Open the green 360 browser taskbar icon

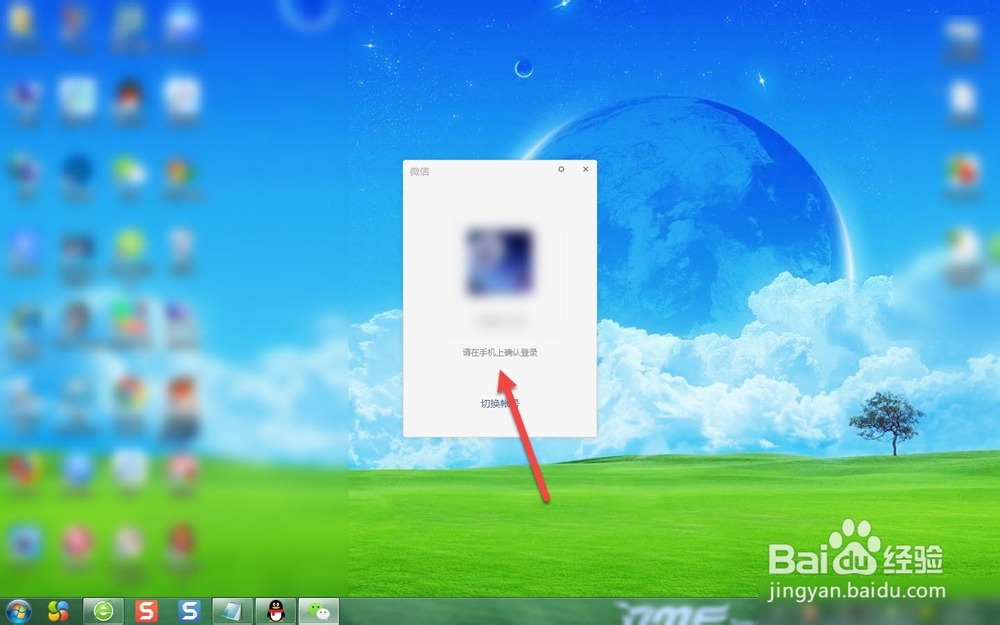click(103, 612)
